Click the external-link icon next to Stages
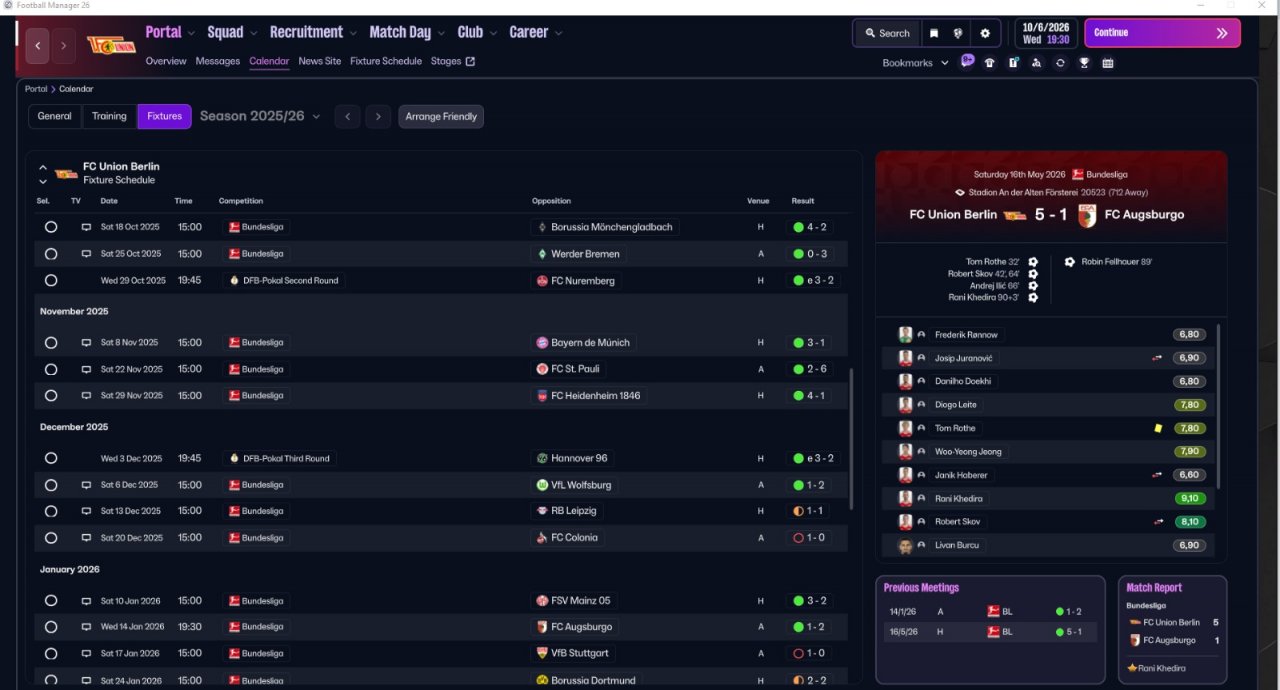The width and height of the screenshot is (1280, 690). point(471,61)
